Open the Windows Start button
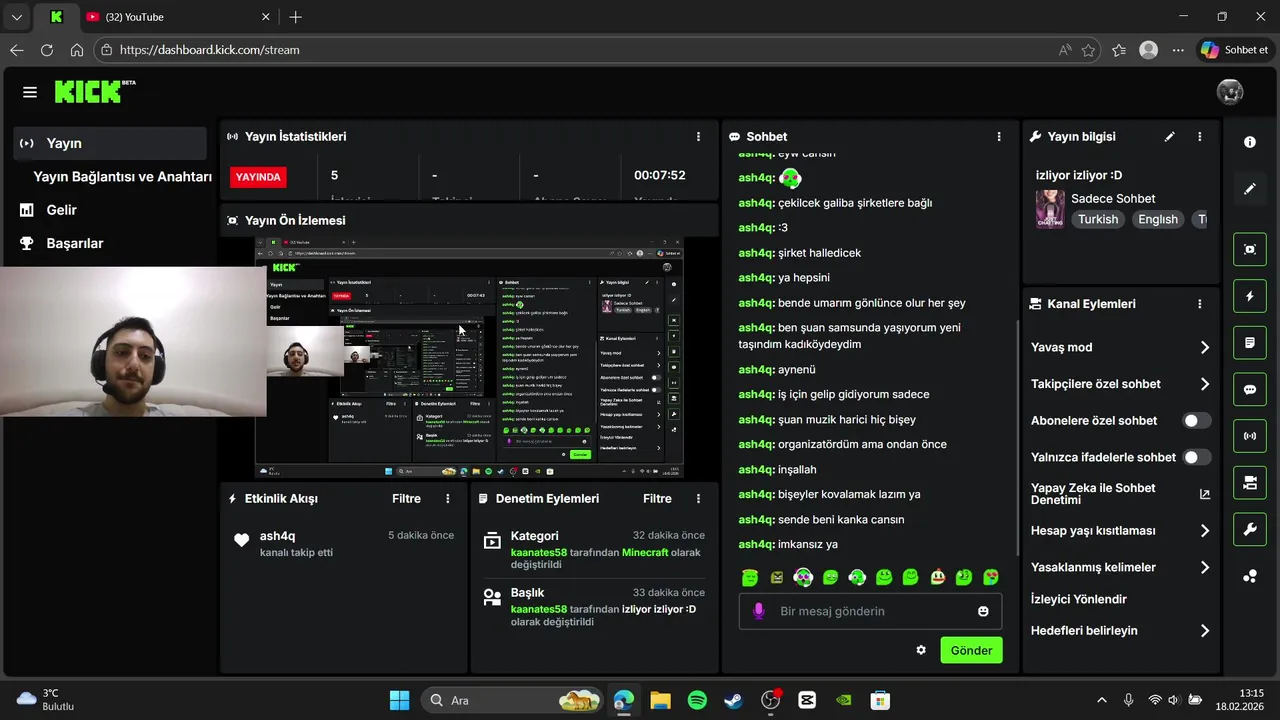1280x720 pixels. 399,700
